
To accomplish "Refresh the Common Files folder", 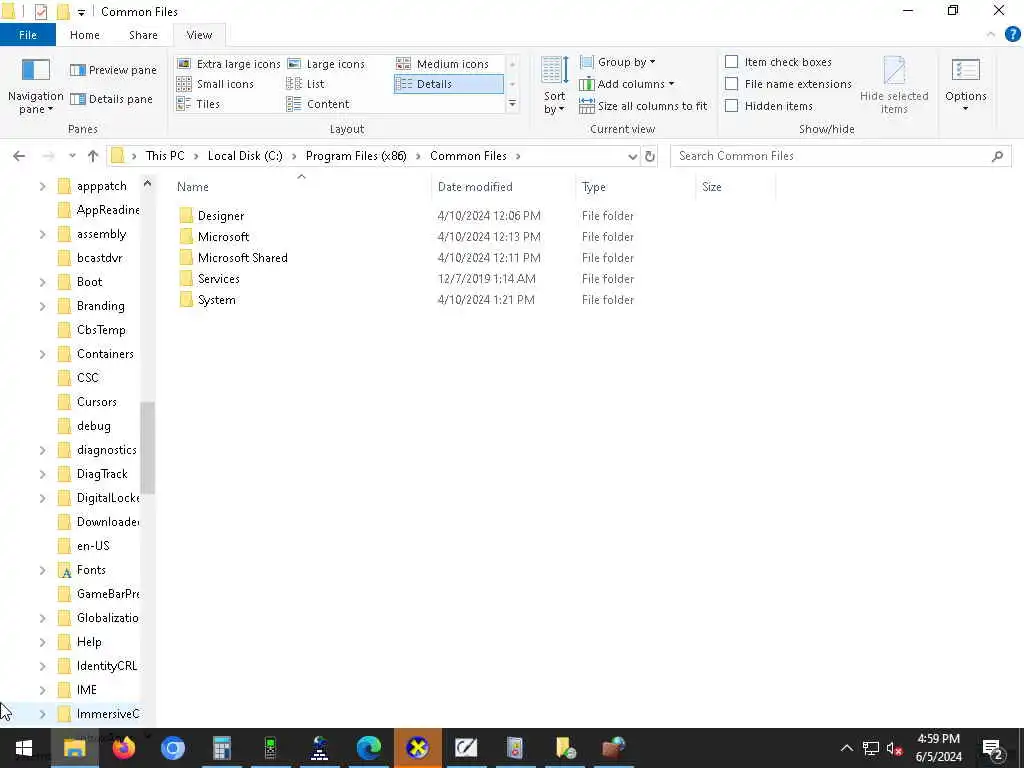I will 650,157.
